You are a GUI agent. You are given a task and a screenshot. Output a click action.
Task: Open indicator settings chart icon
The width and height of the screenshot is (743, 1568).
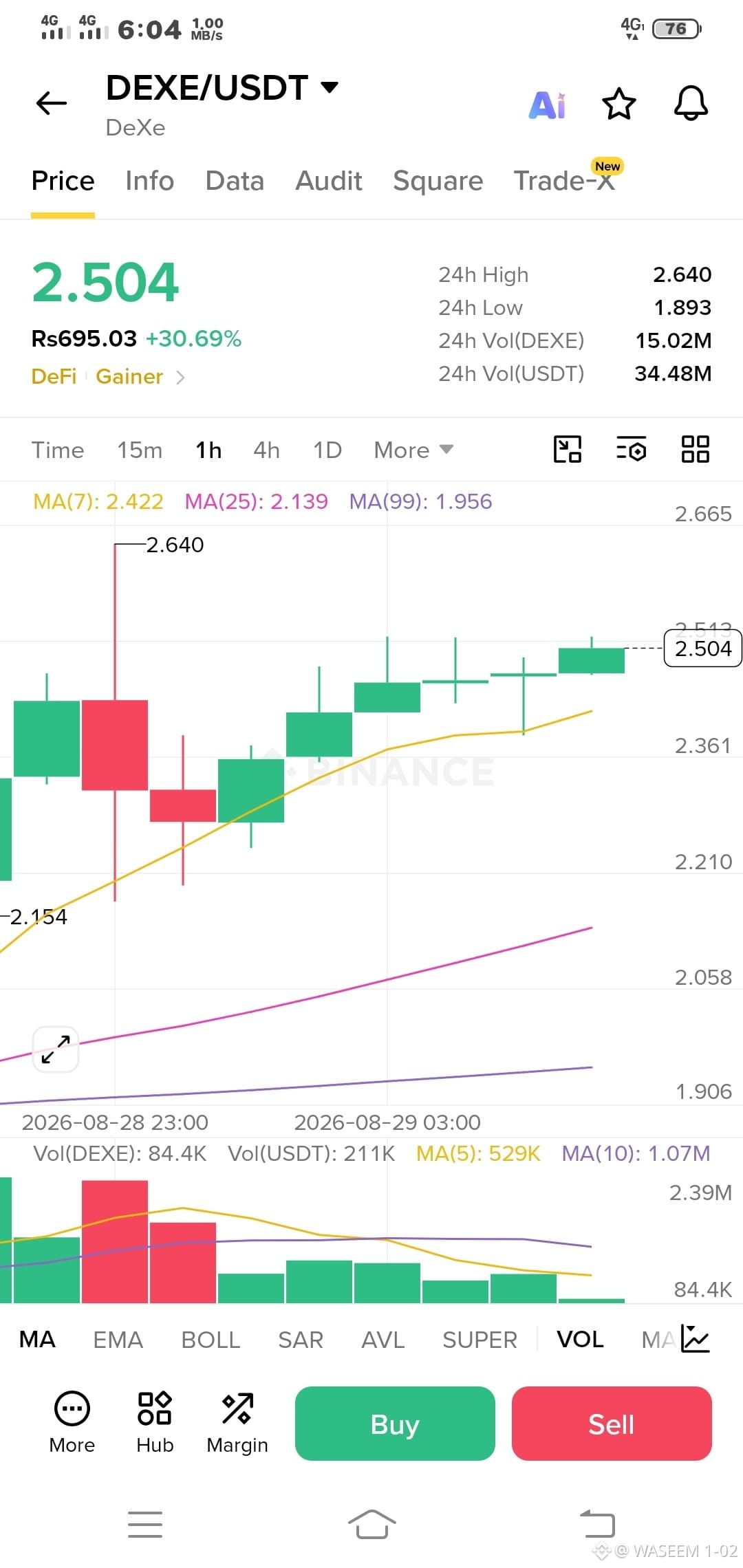point(695,1338)
